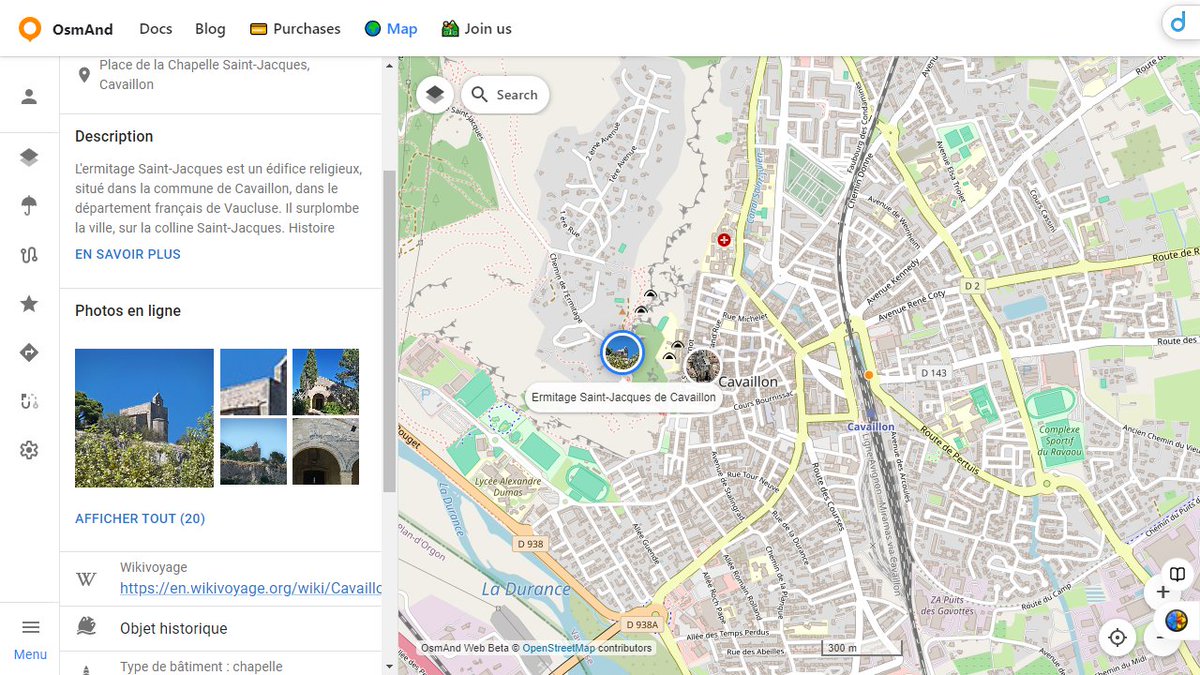
Task: Open the map legend book icon
Action: coord(1175,575)
